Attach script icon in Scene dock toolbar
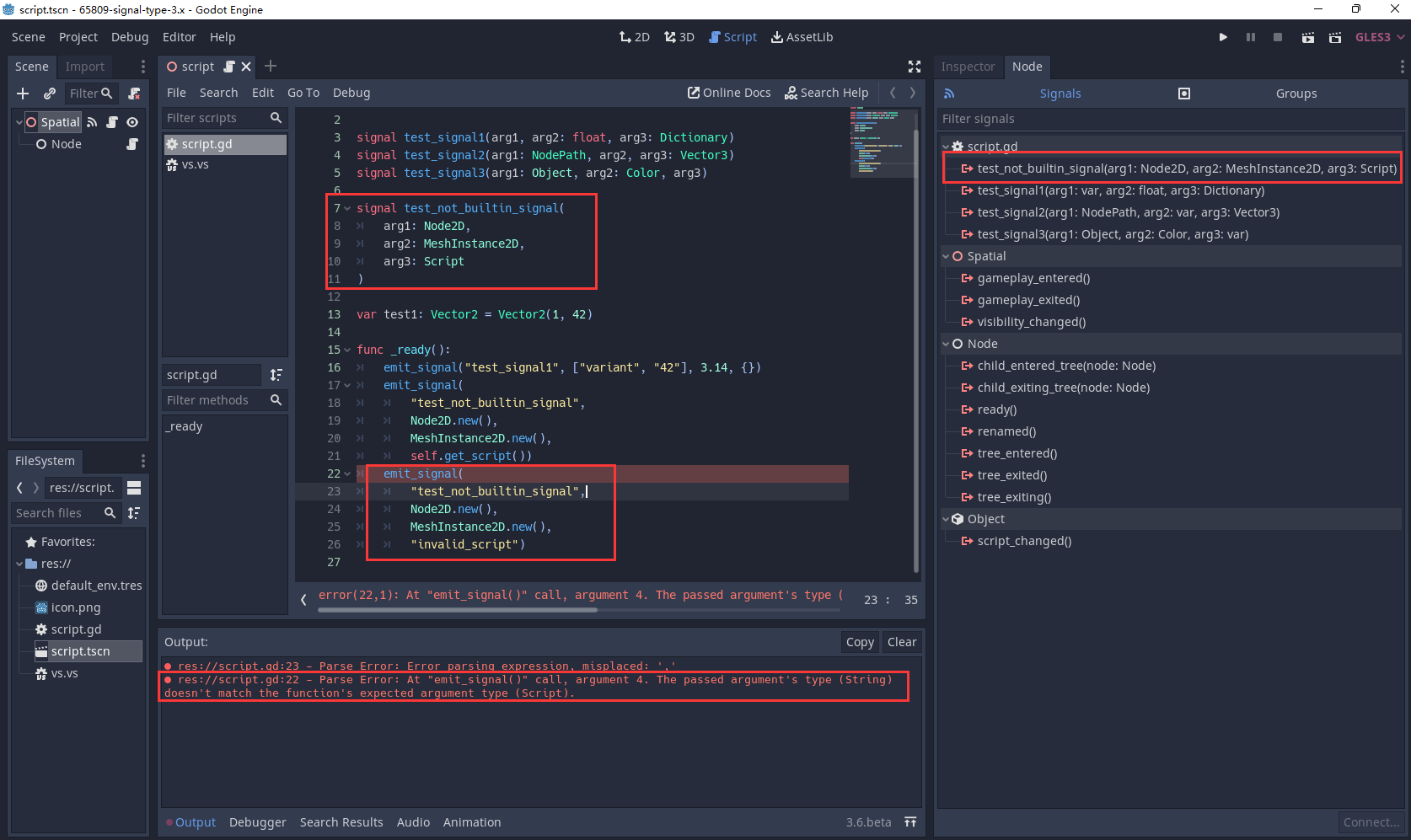 point(134,94)
